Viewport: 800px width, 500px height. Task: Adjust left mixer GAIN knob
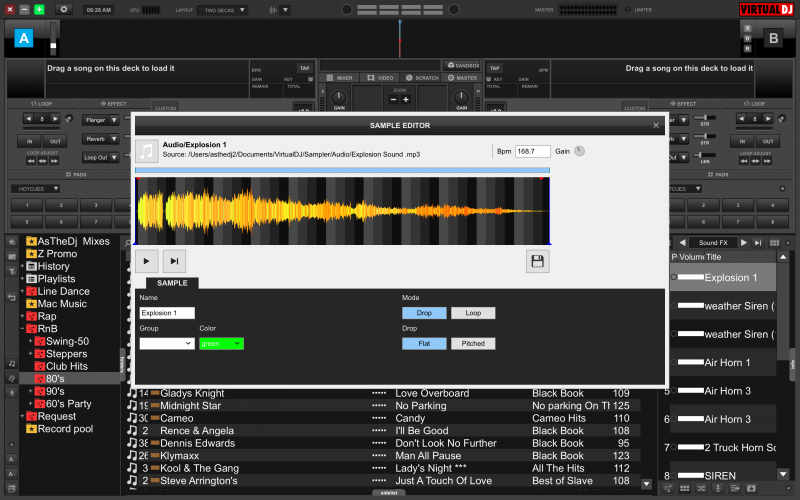click(339, 97)
